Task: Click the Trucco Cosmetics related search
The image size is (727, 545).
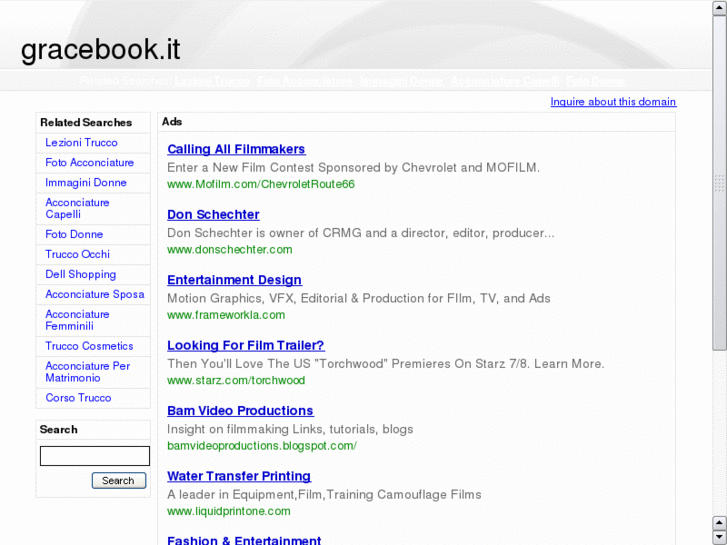Action: 89,346
